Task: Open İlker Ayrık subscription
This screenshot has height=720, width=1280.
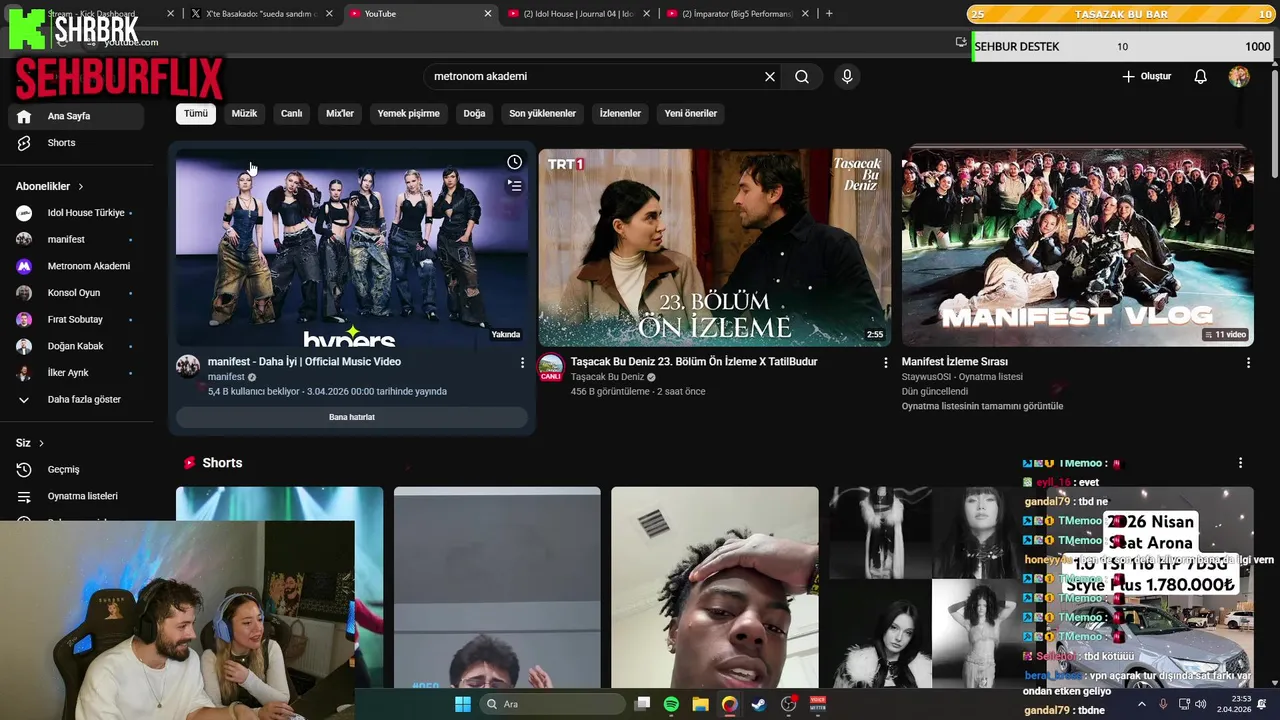Action: point(76,373)
